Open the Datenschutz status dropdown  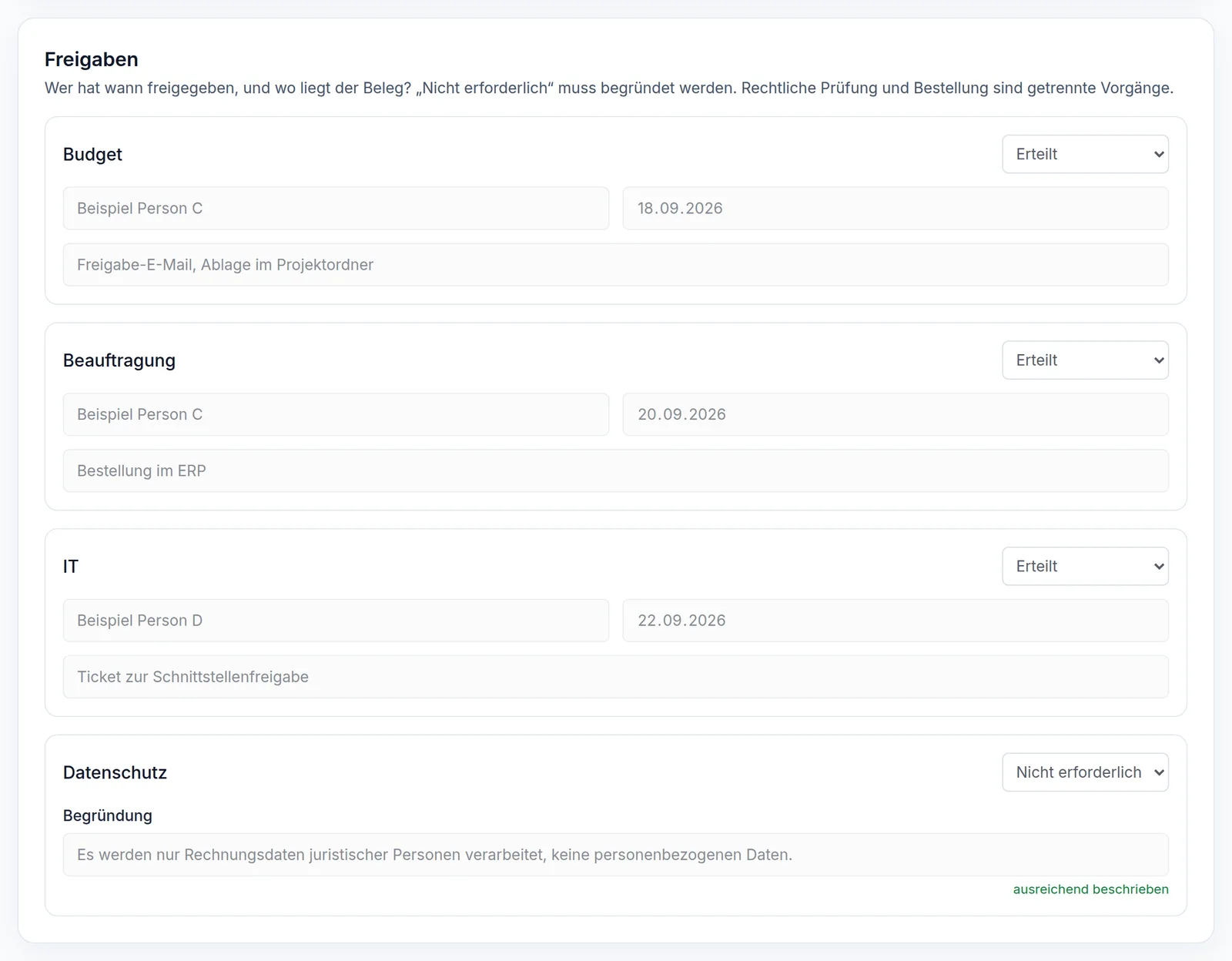(x=1085, y=772)
